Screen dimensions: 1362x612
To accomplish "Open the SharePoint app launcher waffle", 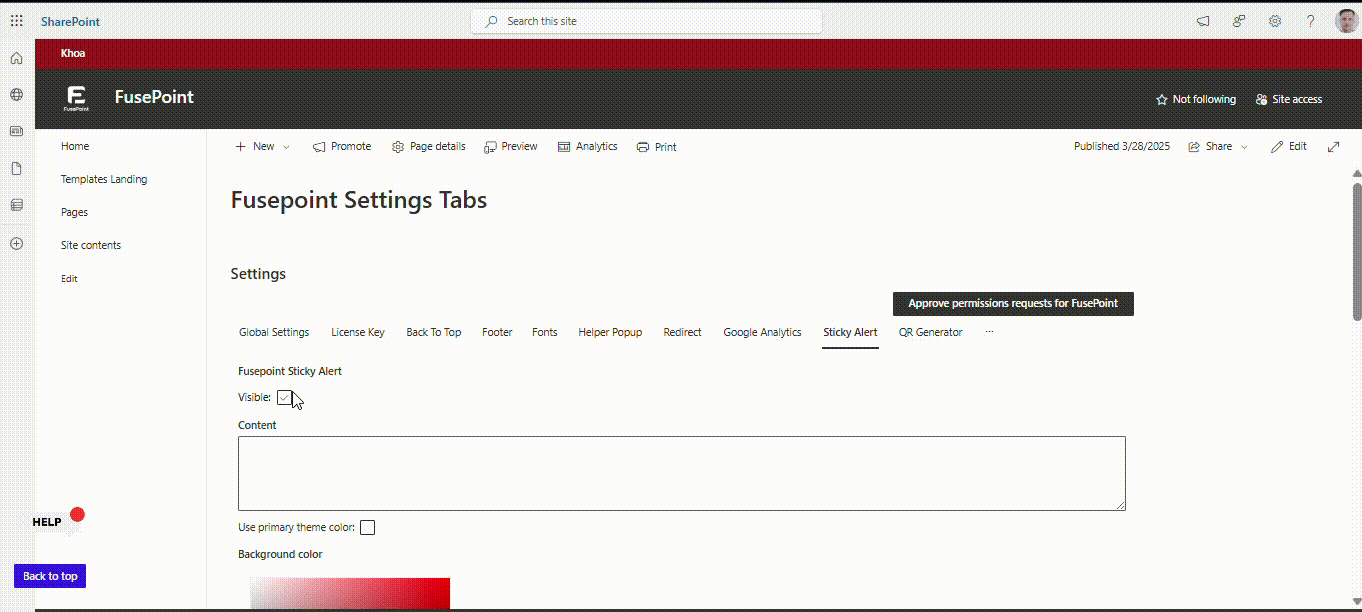I will [16, 21].
